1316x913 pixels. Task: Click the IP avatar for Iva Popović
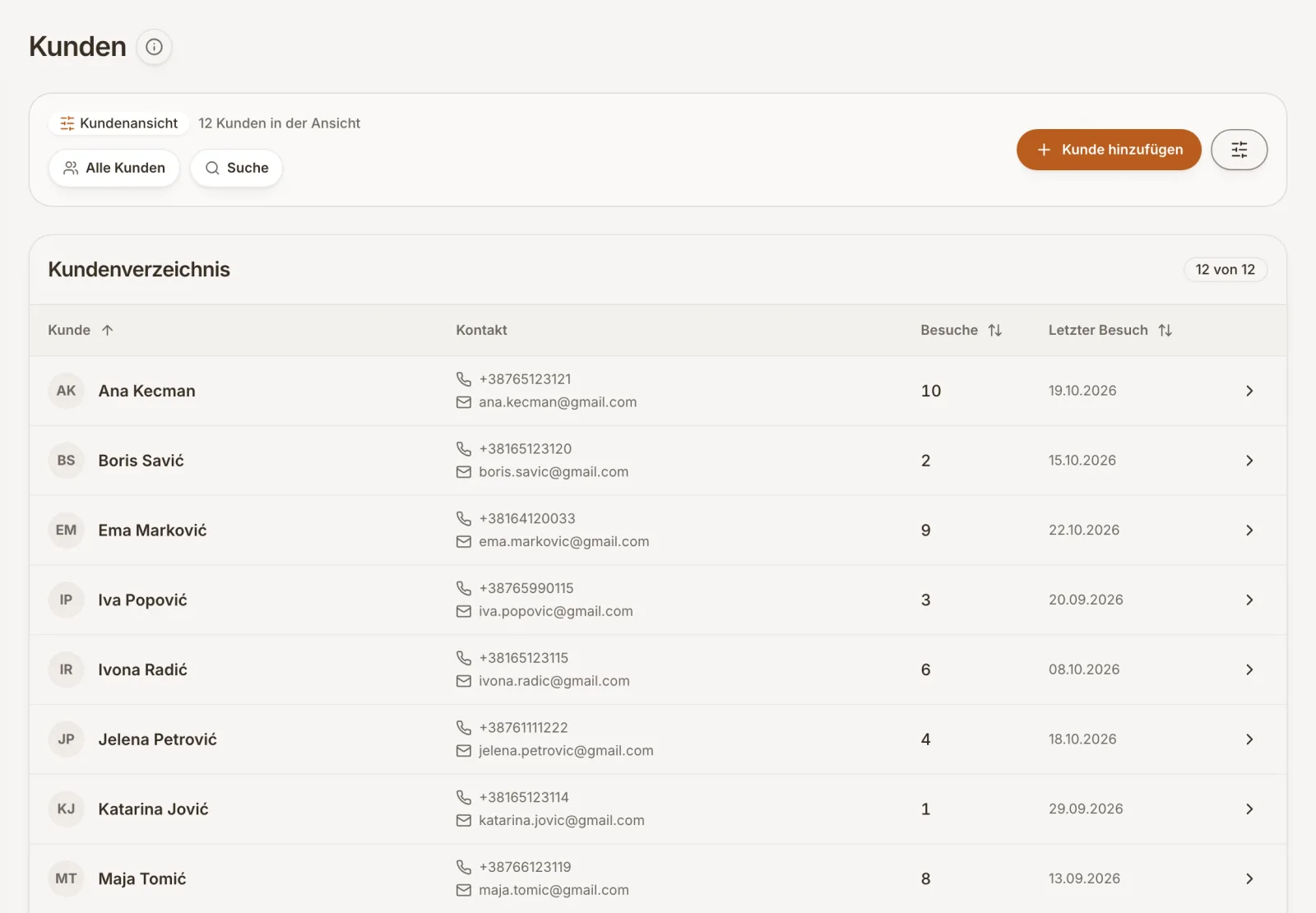[67, 600]
